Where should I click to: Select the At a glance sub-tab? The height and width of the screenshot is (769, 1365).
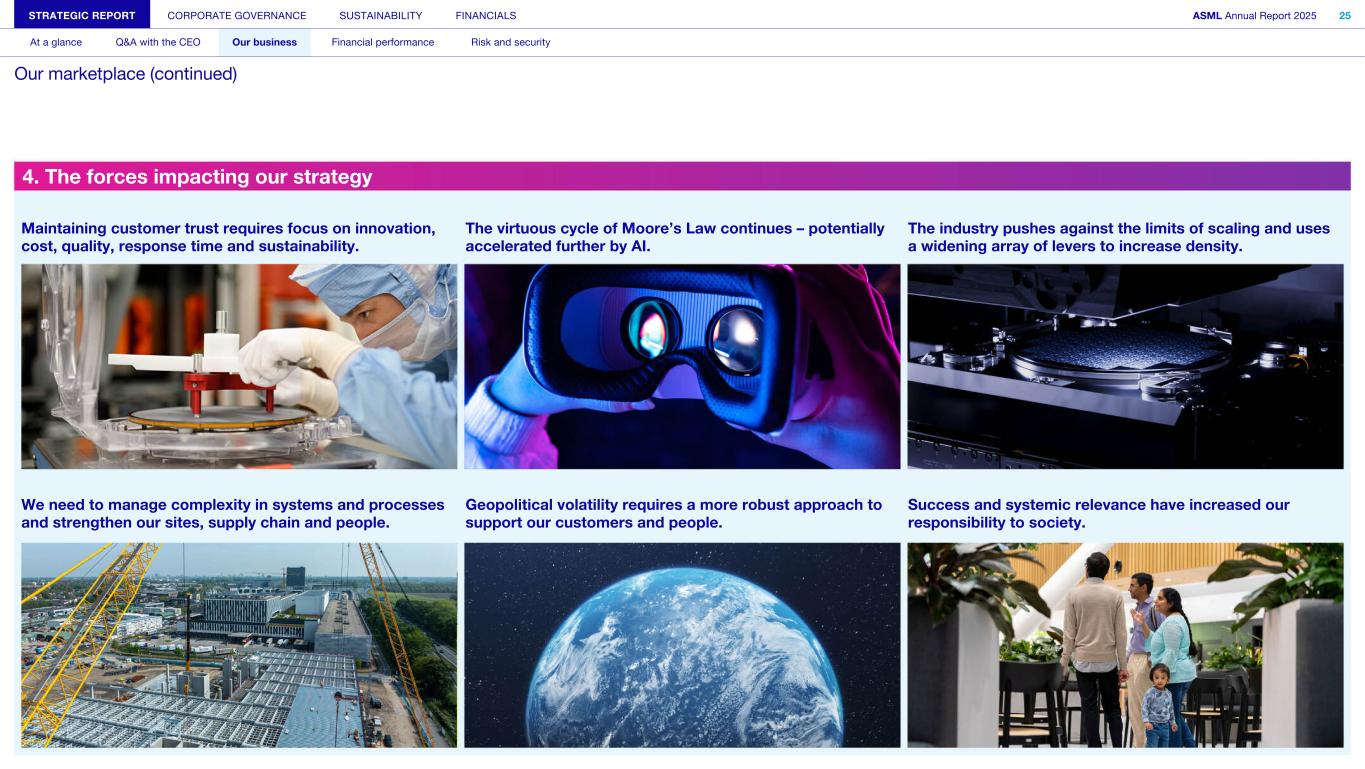56,42
